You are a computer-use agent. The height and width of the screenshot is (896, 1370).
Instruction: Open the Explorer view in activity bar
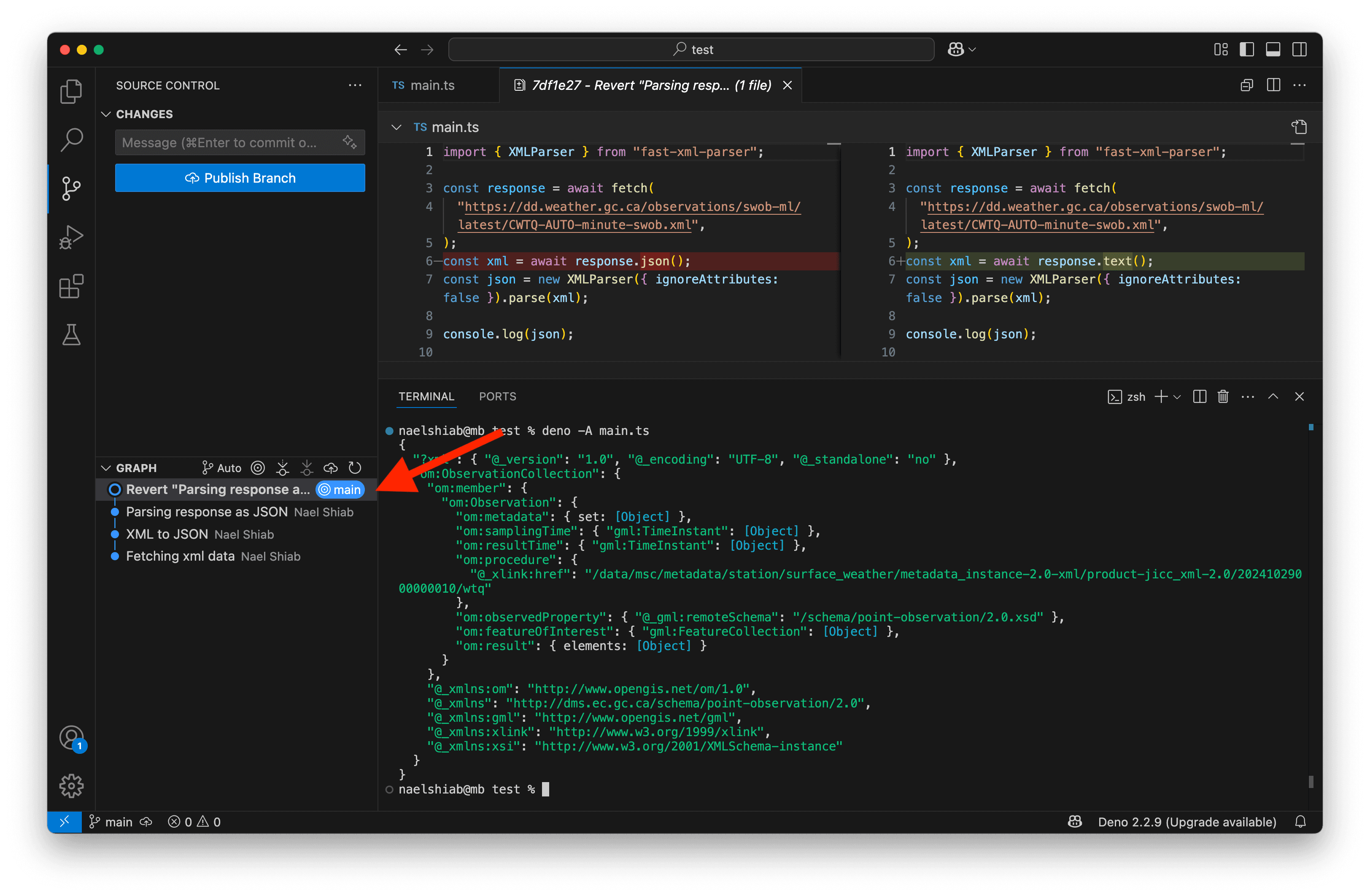tap(71, 91)
